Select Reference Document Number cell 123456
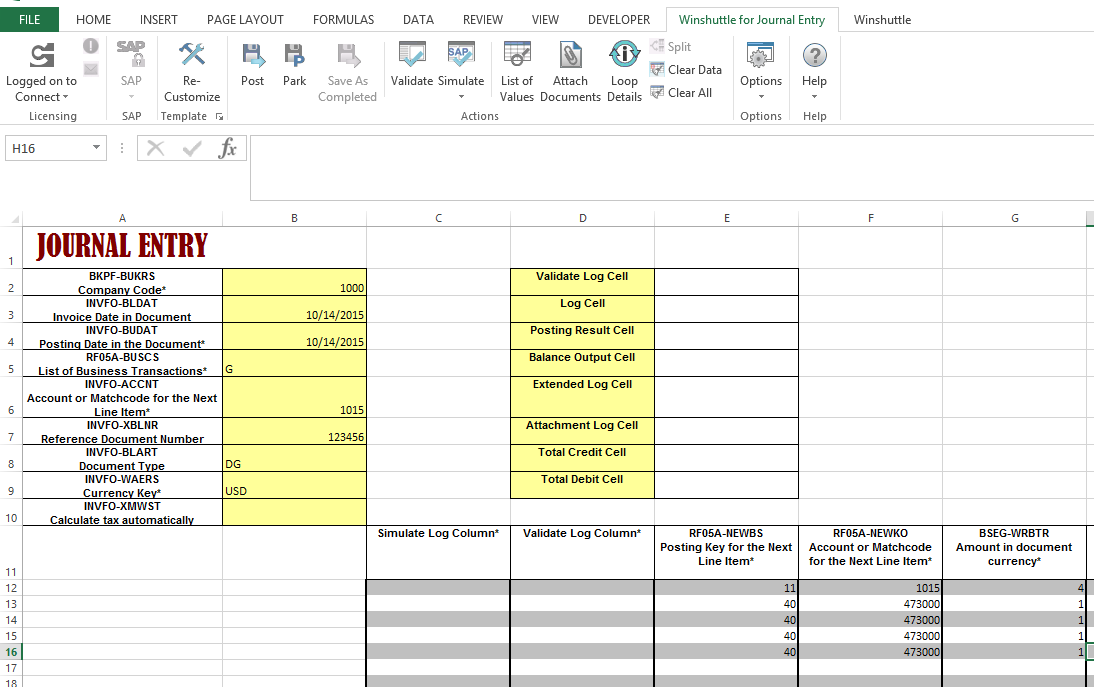 [294, 431]
